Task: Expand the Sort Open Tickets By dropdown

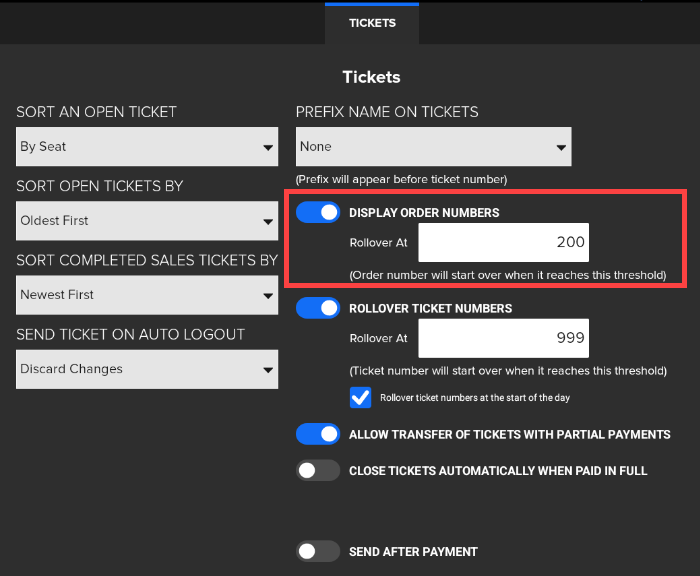Action: 147,221
